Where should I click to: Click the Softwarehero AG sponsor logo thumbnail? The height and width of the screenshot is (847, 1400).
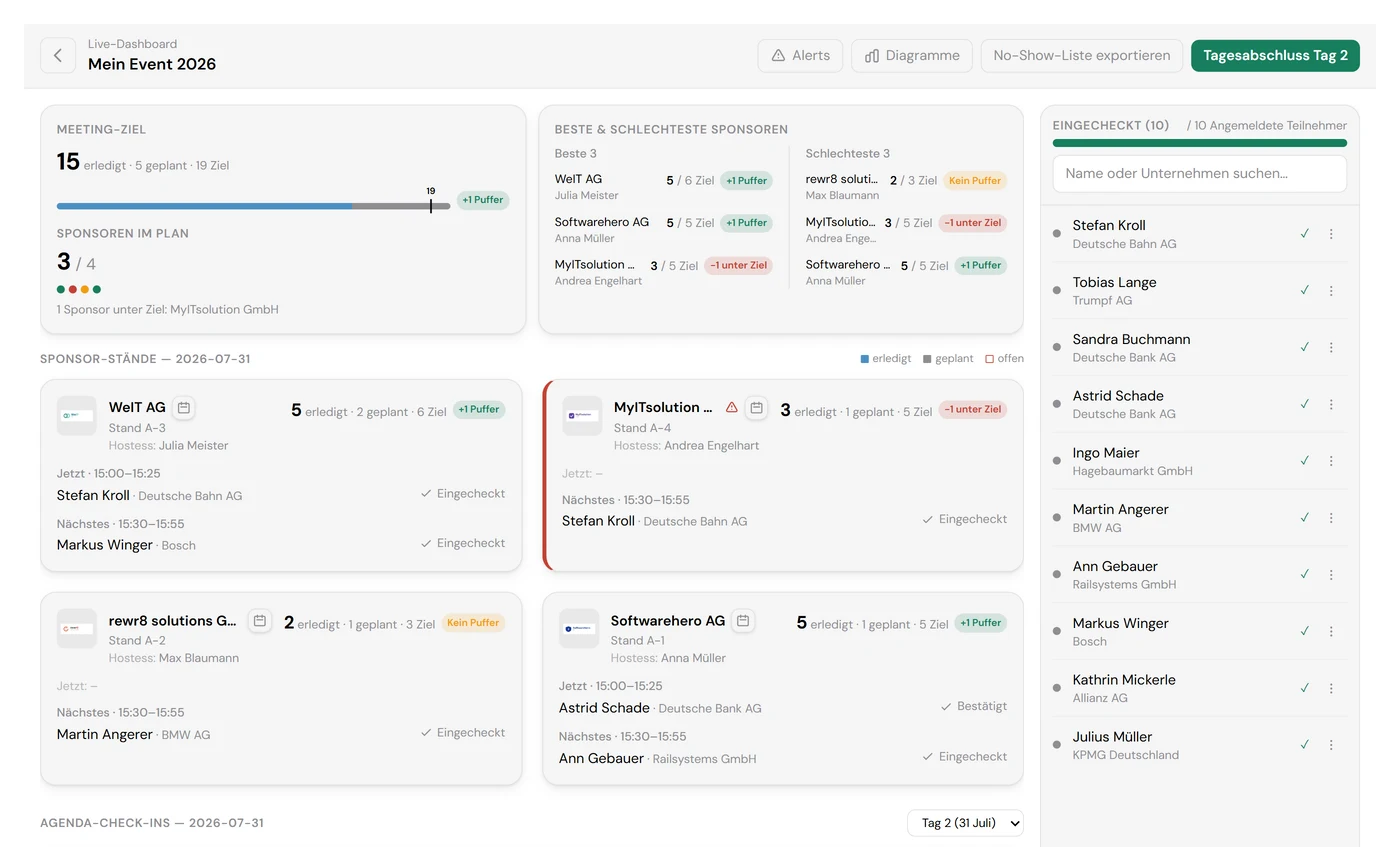[580, 629]
